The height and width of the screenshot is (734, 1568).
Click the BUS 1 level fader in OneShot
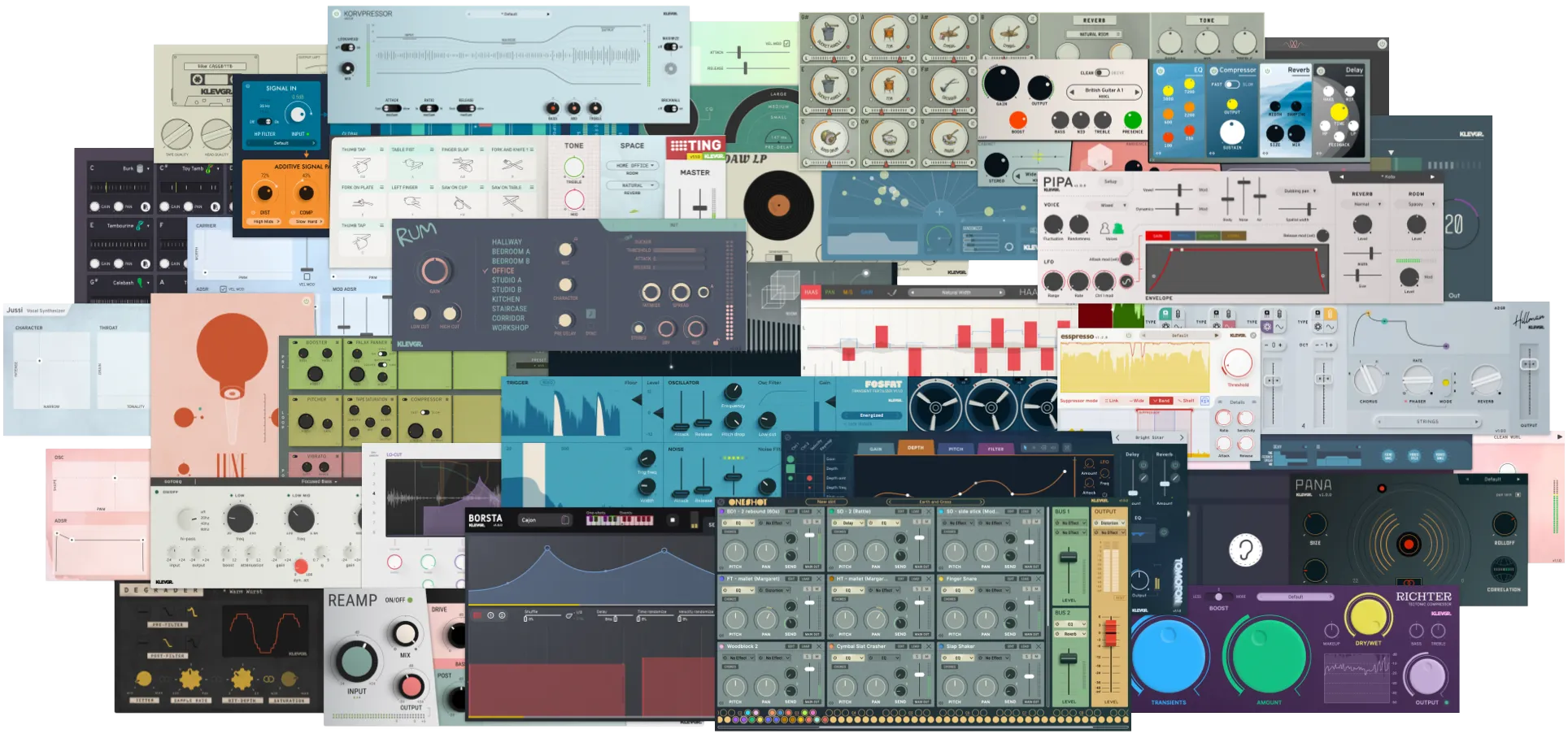[1069, 557]
